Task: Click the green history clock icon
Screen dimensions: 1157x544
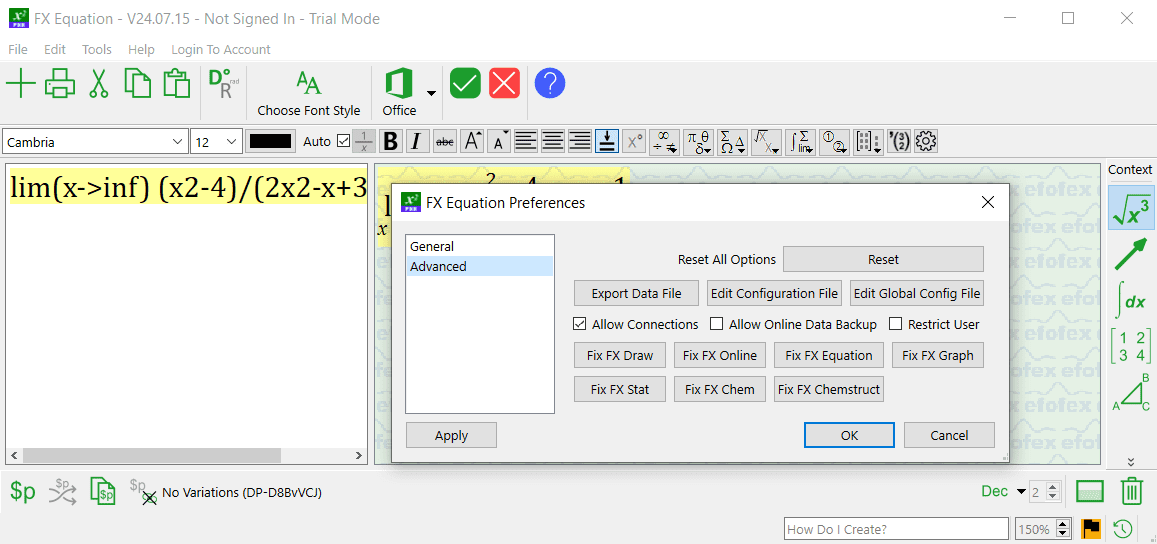Action: tap(1122, 528)
